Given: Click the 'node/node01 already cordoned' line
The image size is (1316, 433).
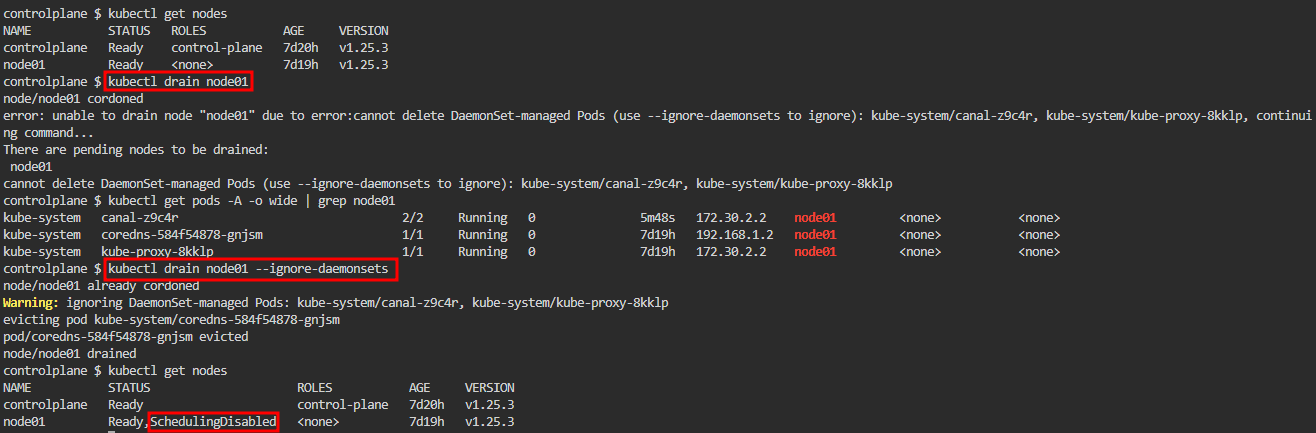Looking at the screenshot, I should (x=101, y=286).
